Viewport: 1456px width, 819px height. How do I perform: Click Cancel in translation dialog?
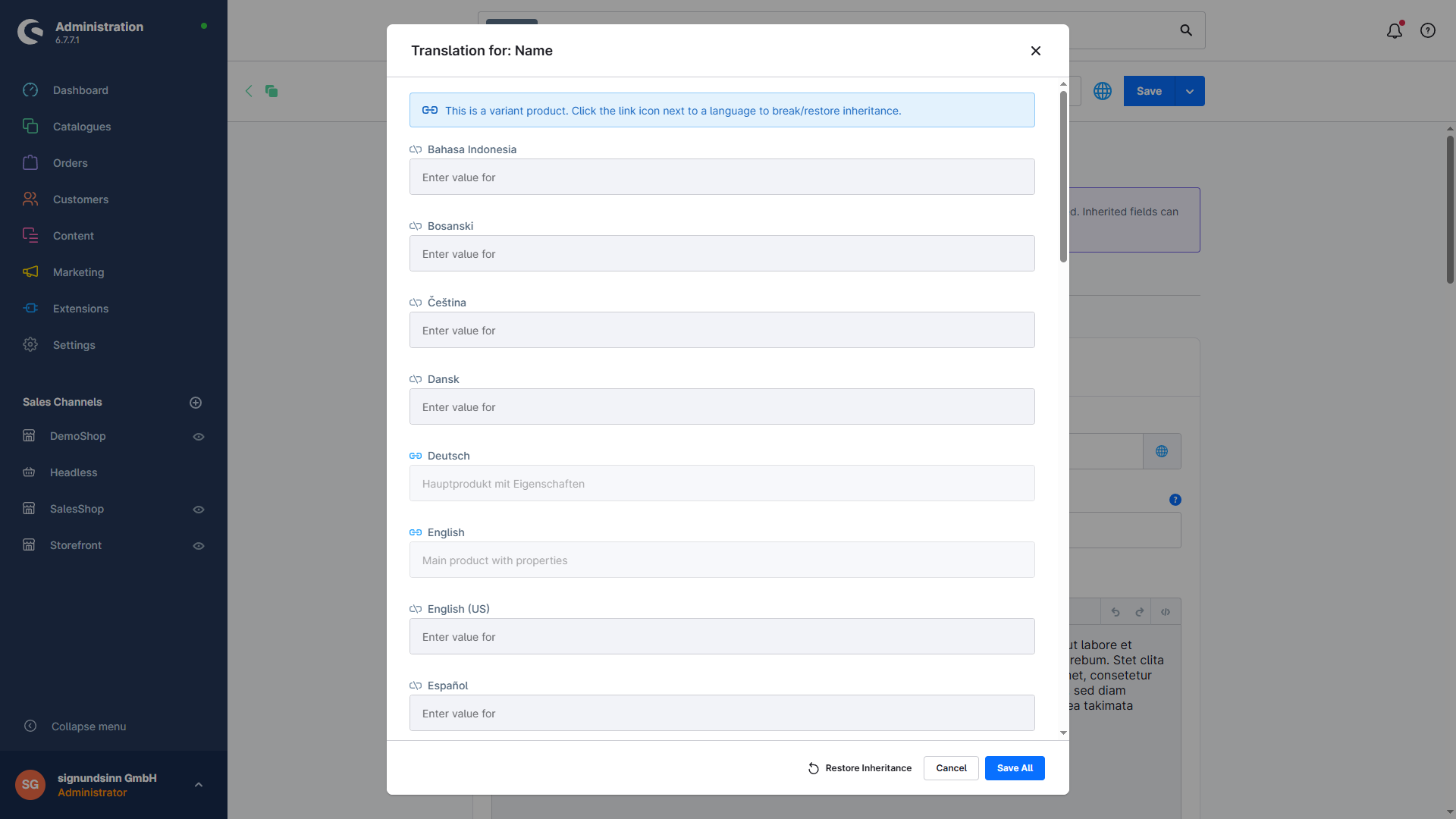click(x=951, y=768)
